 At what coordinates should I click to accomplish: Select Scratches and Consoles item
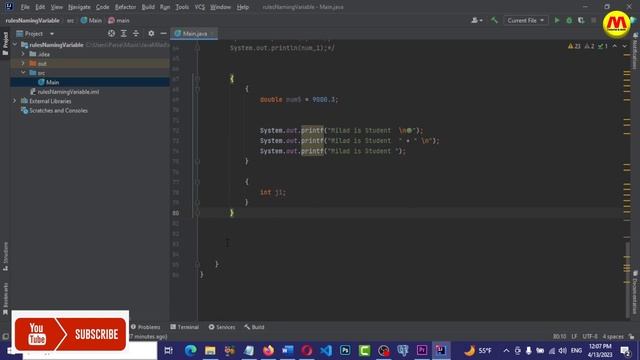click(58, 111)
